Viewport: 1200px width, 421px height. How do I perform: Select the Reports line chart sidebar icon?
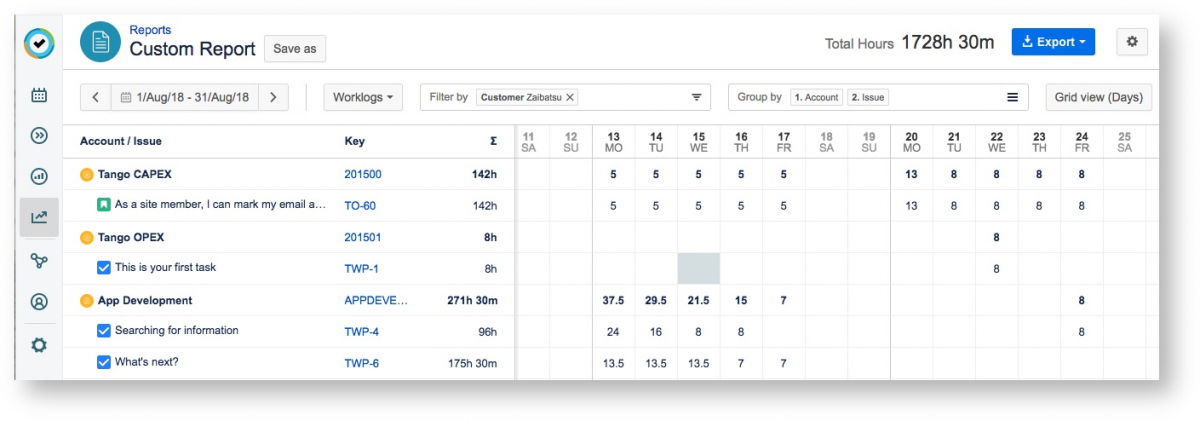pyautogui.click(x=39, y=217)
